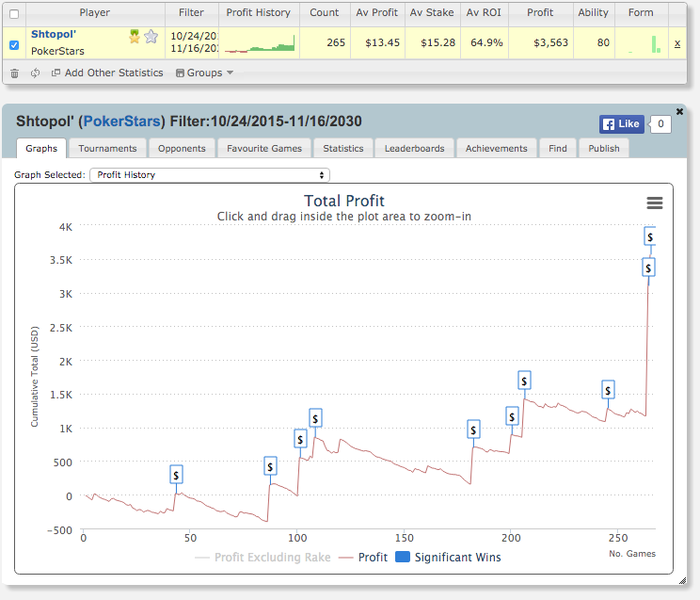Open the Tournaments tab
The image size is (700, 600).
(108, 148)
